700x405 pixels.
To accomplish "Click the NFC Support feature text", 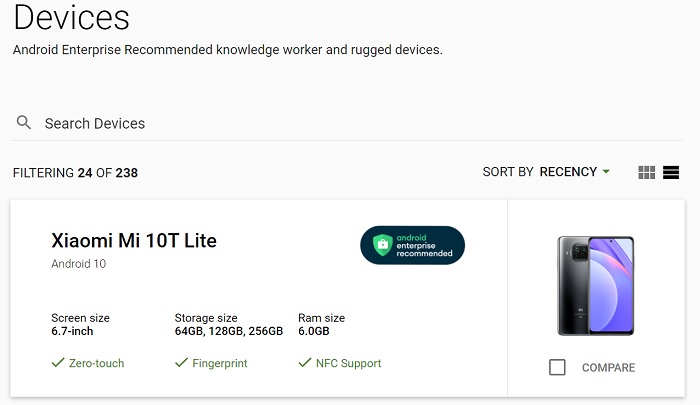I will click(x=349, y=363).
